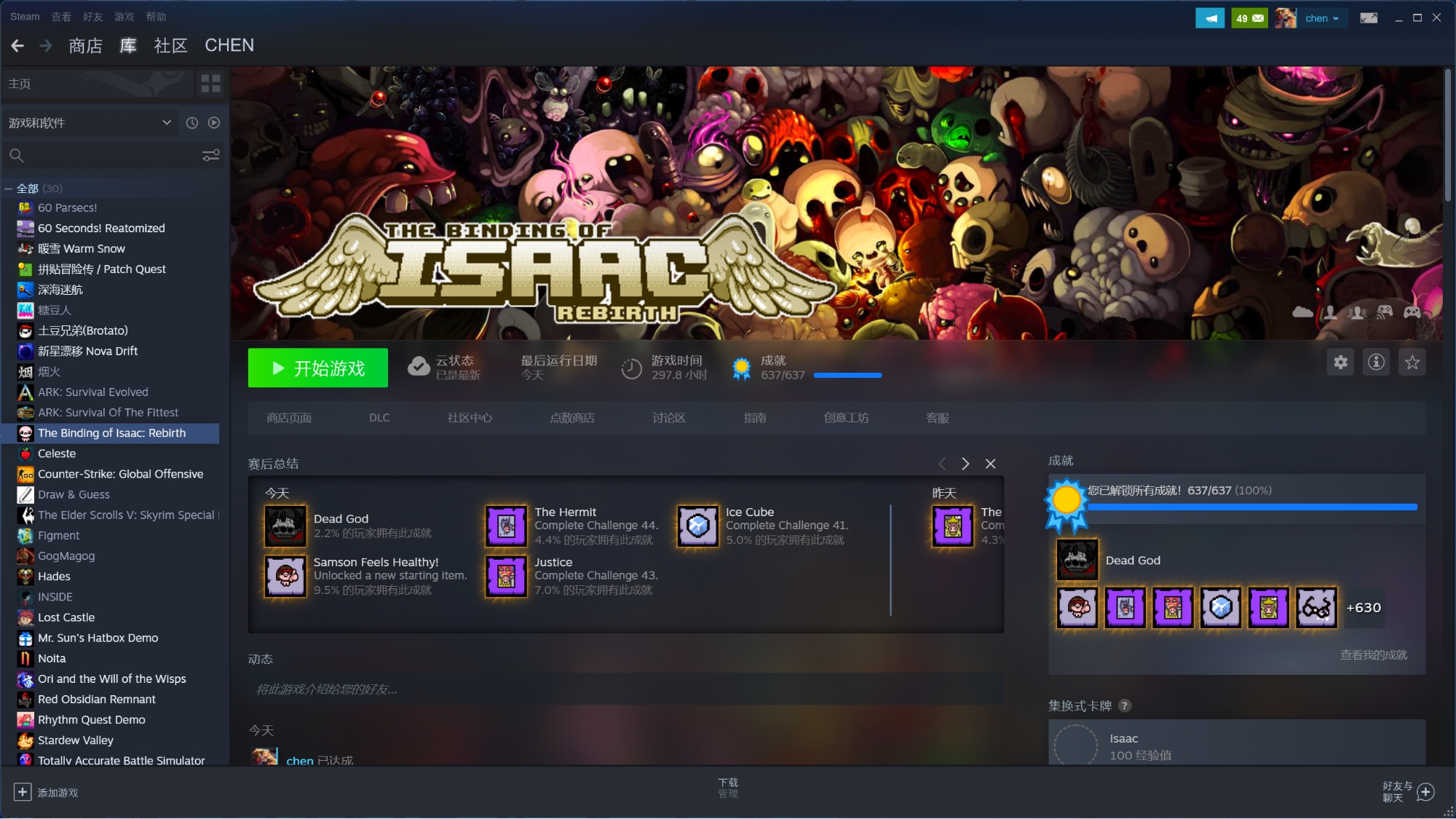Image resolution: width=1456 pixels, height=819 pixels.
Task: Close the 赛后总结 summary panel
Action: [990, 464]
